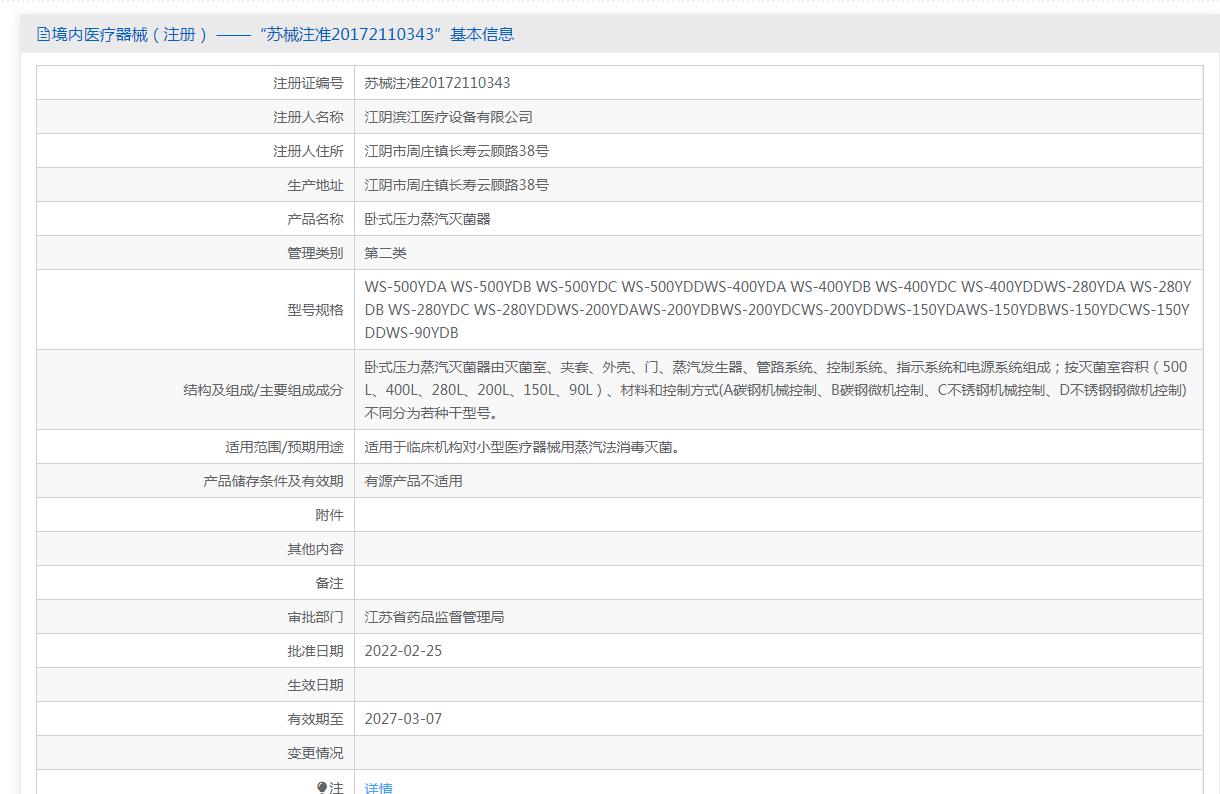Click the 适用范围 intended use text
This screenshot has width=1220, height=794.
coord(523,447)
